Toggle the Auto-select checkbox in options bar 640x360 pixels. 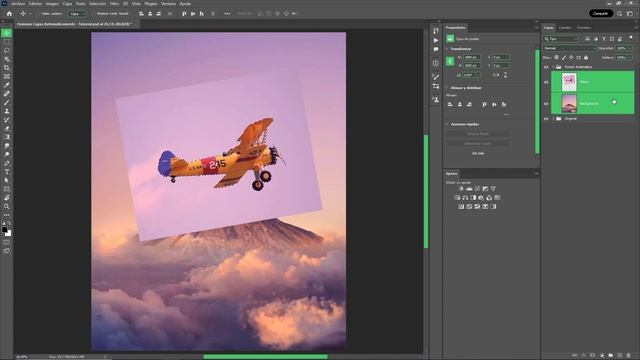pyautogui.click(x=38, y=13)
